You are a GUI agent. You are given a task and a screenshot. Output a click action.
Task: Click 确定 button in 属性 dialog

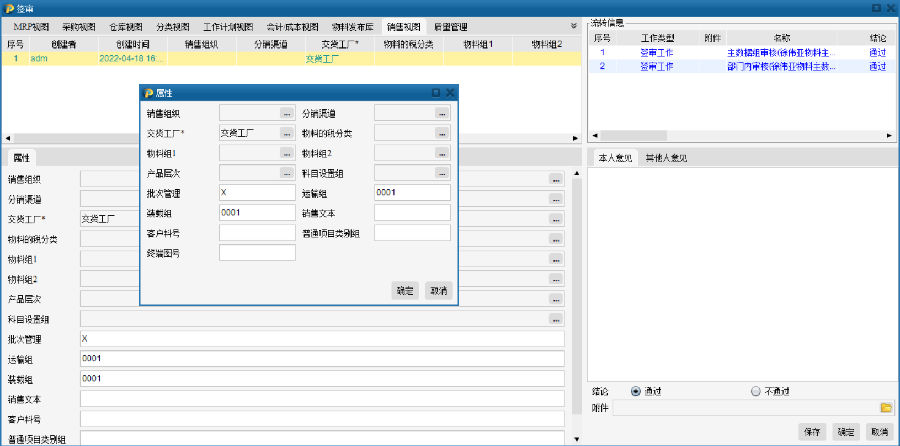[x=405, y=290]
